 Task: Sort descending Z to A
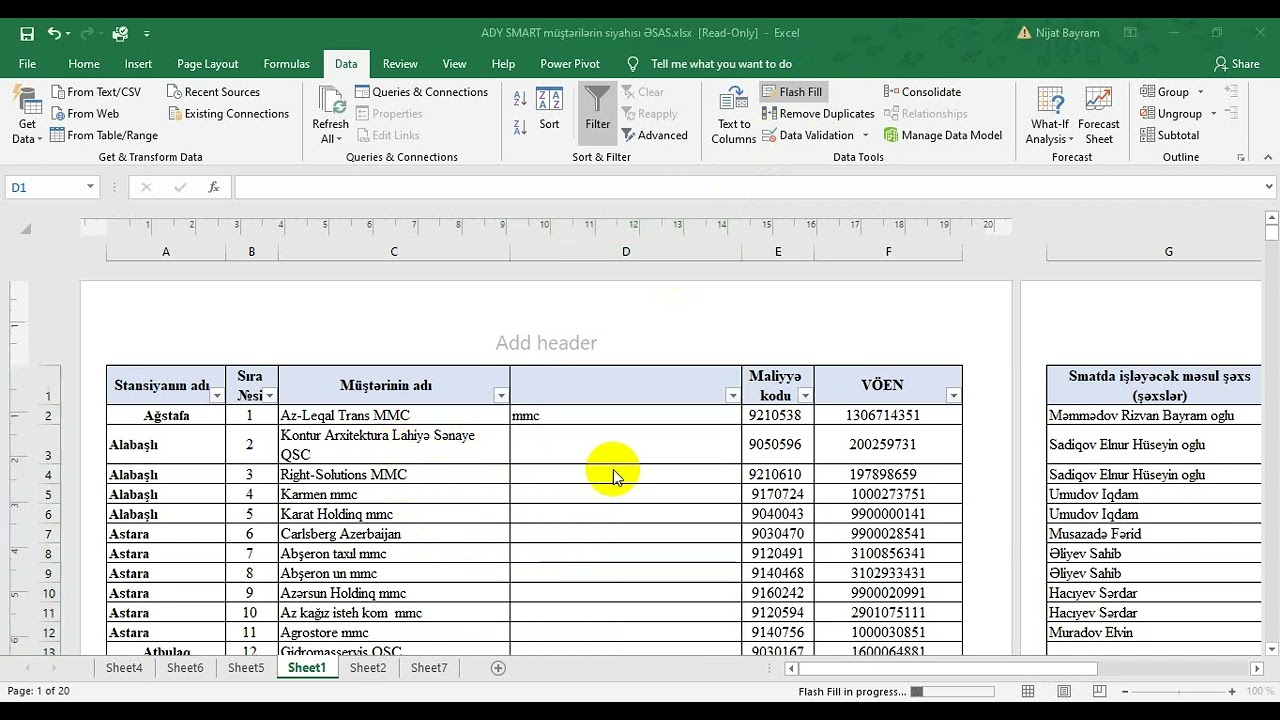[520, 127]
